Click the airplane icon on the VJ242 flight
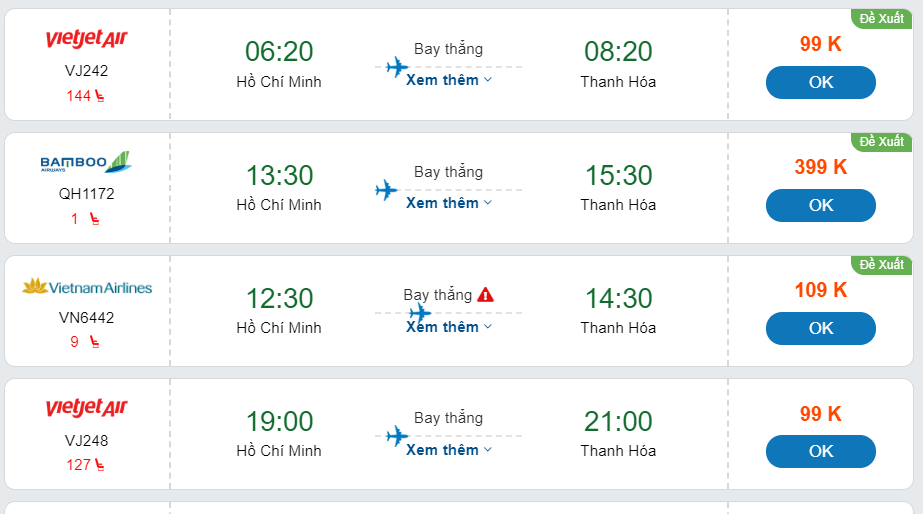923x514 pixels. [397, 67]
